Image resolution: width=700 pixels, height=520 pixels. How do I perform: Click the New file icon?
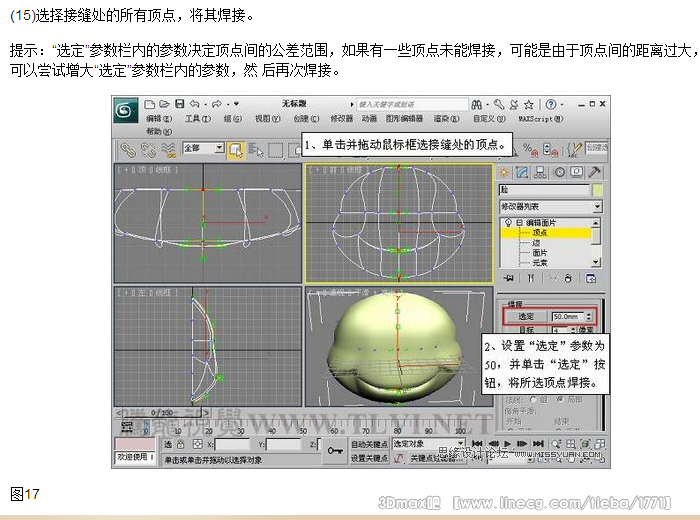pyautogui.click(x=150, y=104)
